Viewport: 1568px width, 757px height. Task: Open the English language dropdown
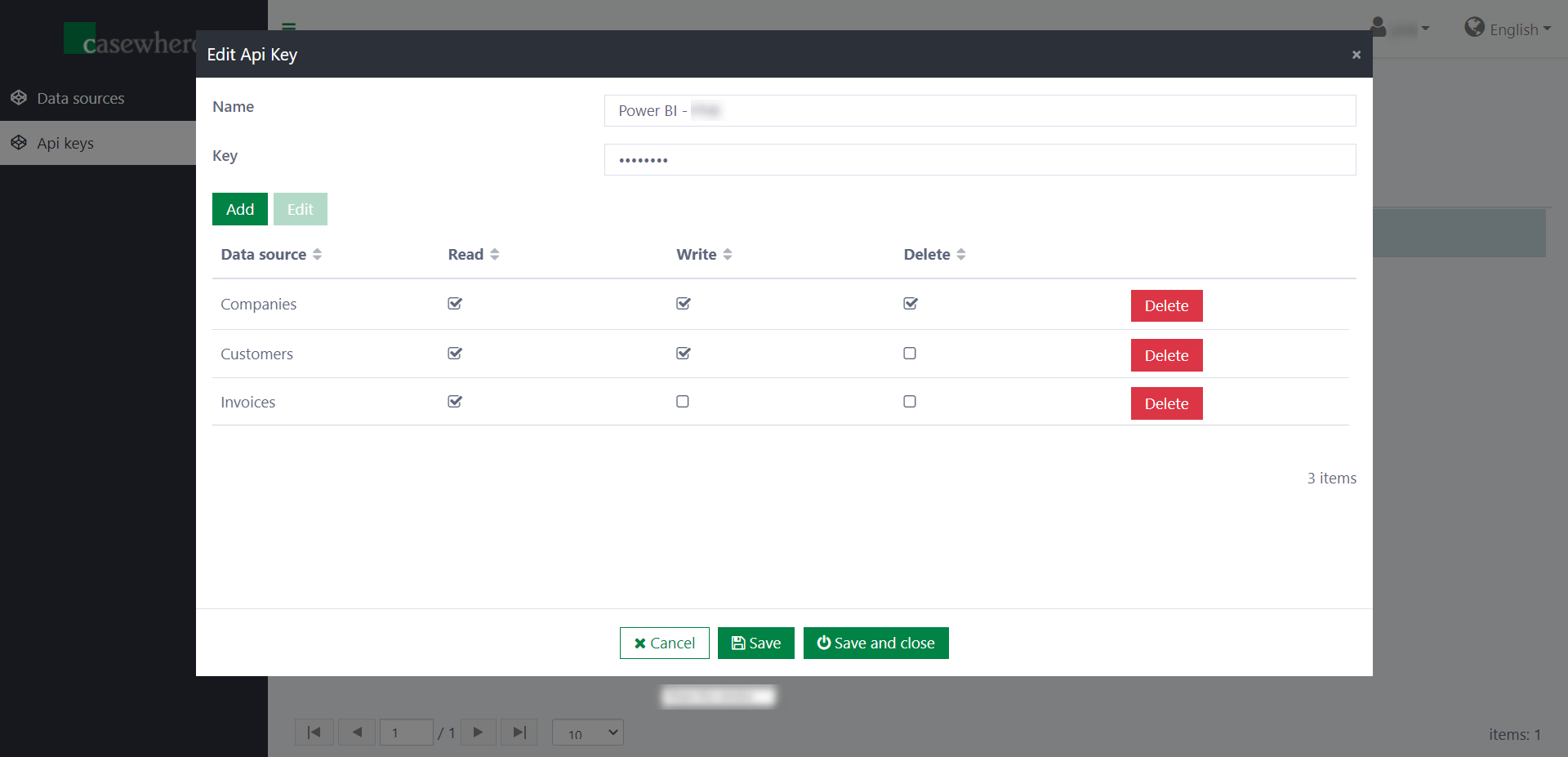[1520, 29]
